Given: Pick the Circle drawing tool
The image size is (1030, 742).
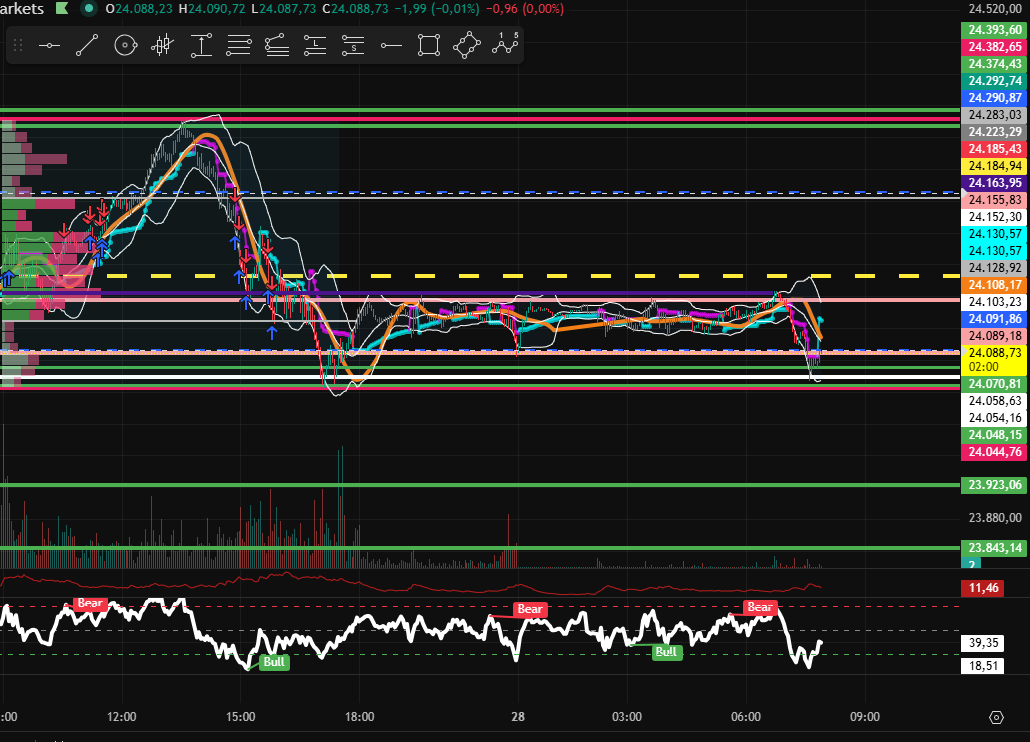Looking at the screenshot, I should (x=125, y=45).
